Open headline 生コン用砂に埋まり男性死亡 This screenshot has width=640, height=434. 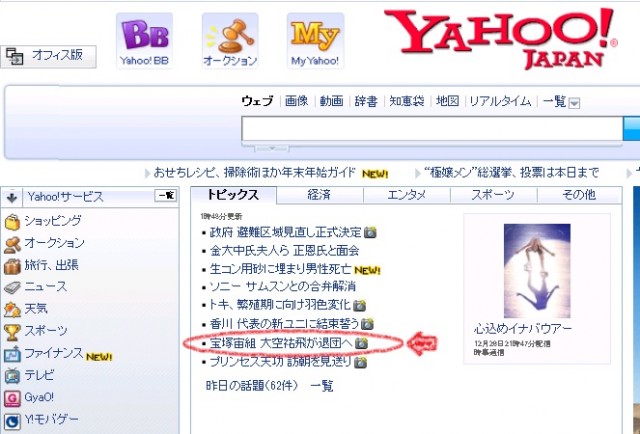click(x=280, y=269)
